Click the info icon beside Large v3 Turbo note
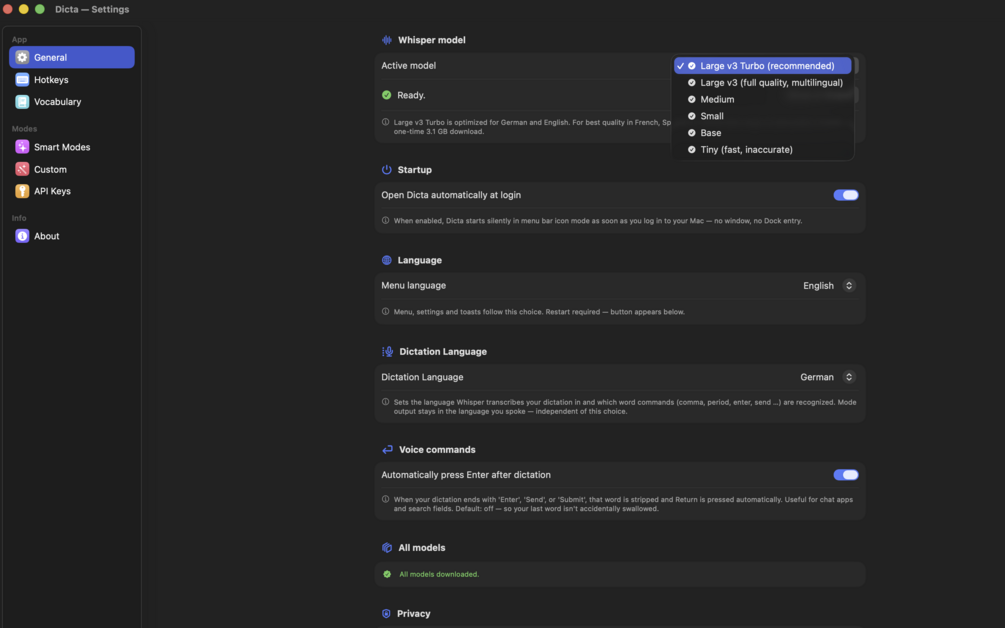 coord(385,122)
